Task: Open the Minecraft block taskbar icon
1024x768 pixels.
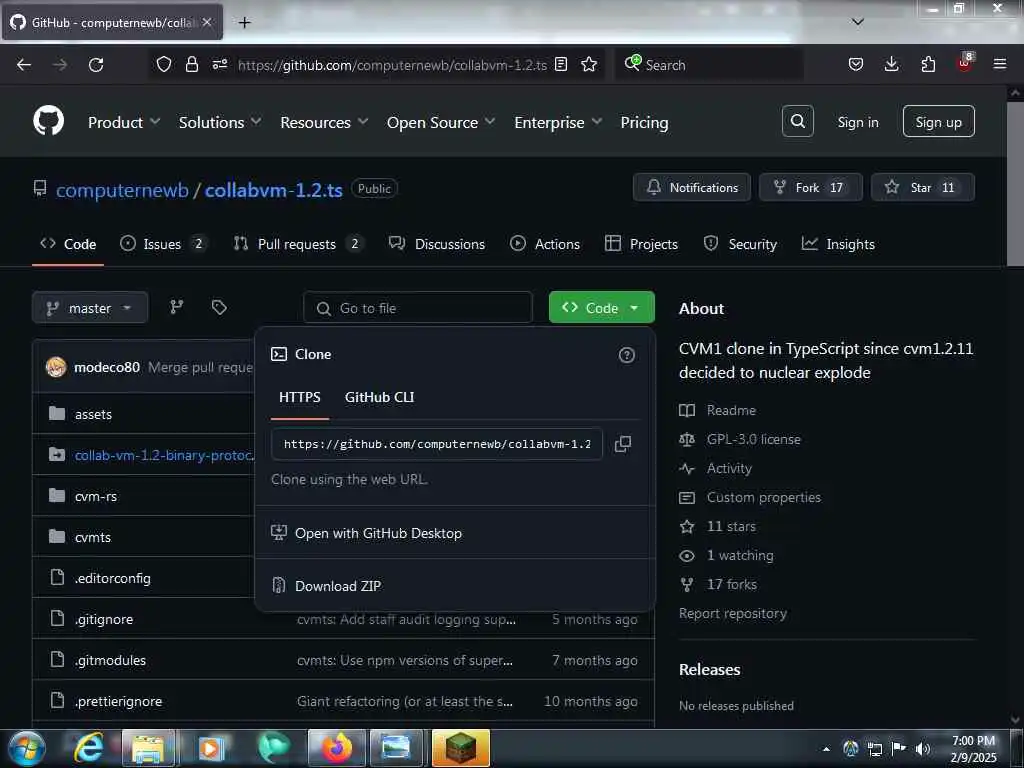Action: (461, 748)
